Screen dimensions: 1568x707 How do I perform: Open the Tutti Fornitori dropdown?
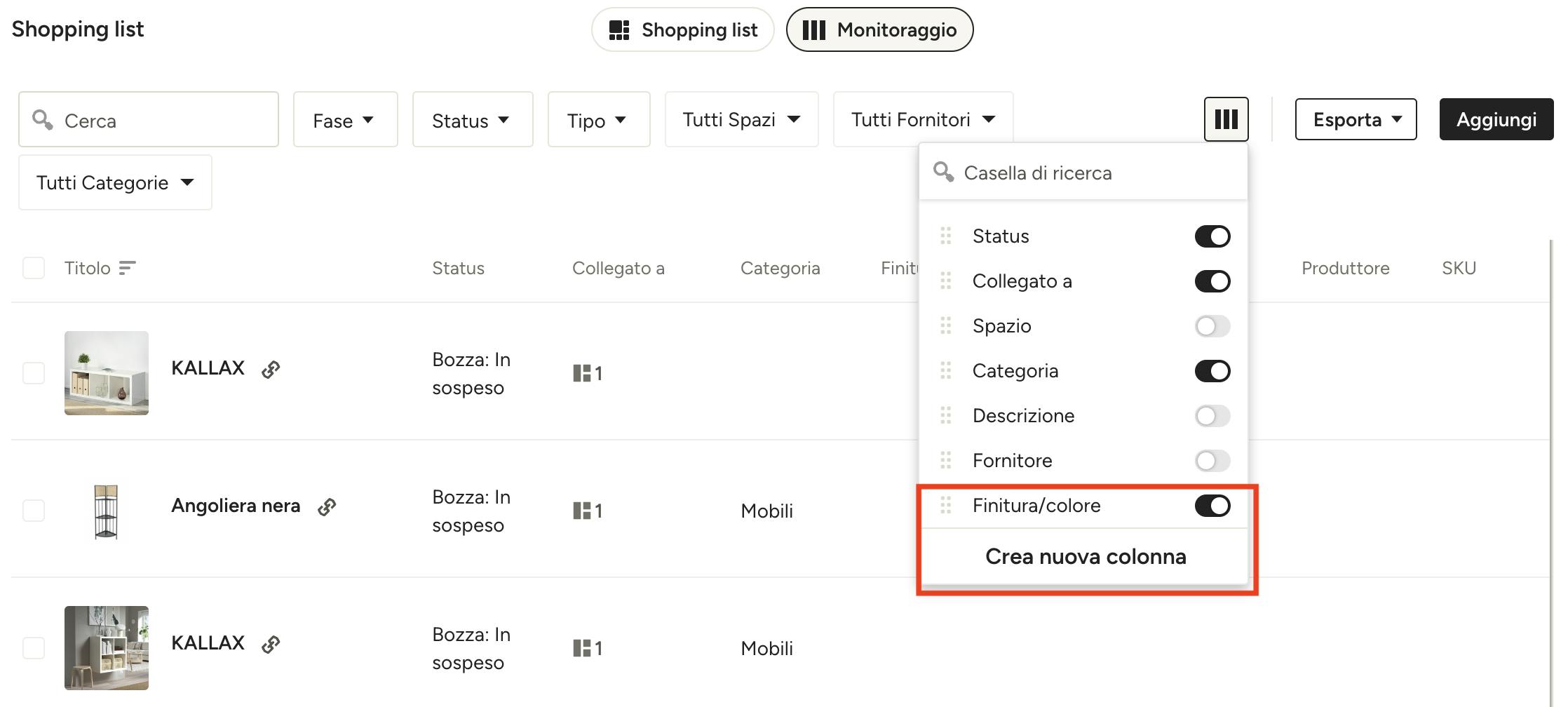point(923,119)
